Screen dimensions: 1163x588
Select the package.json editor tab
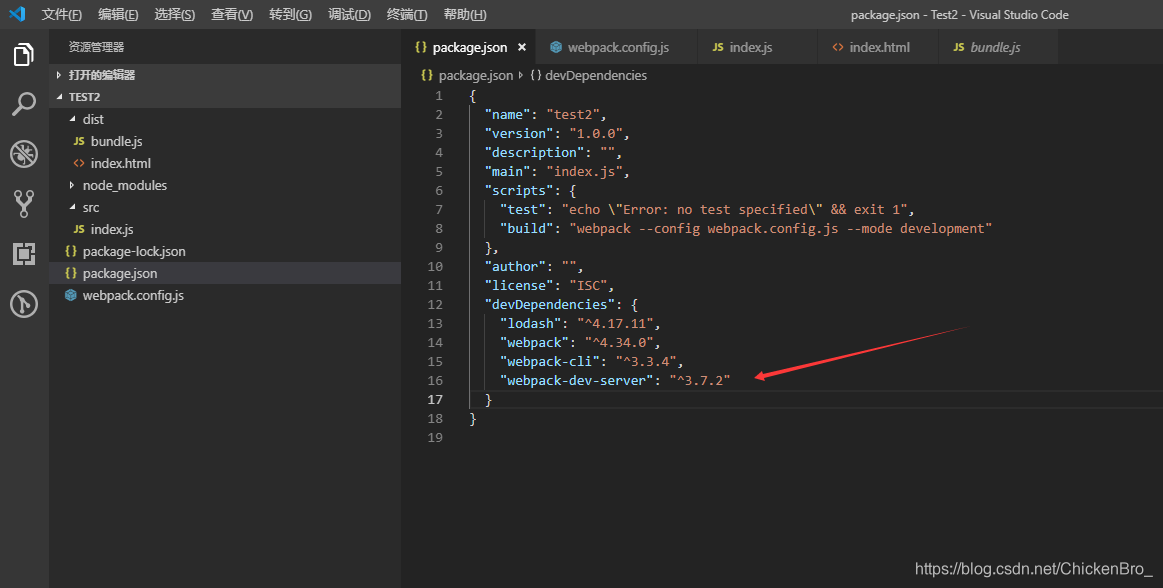tap(469, 47)
